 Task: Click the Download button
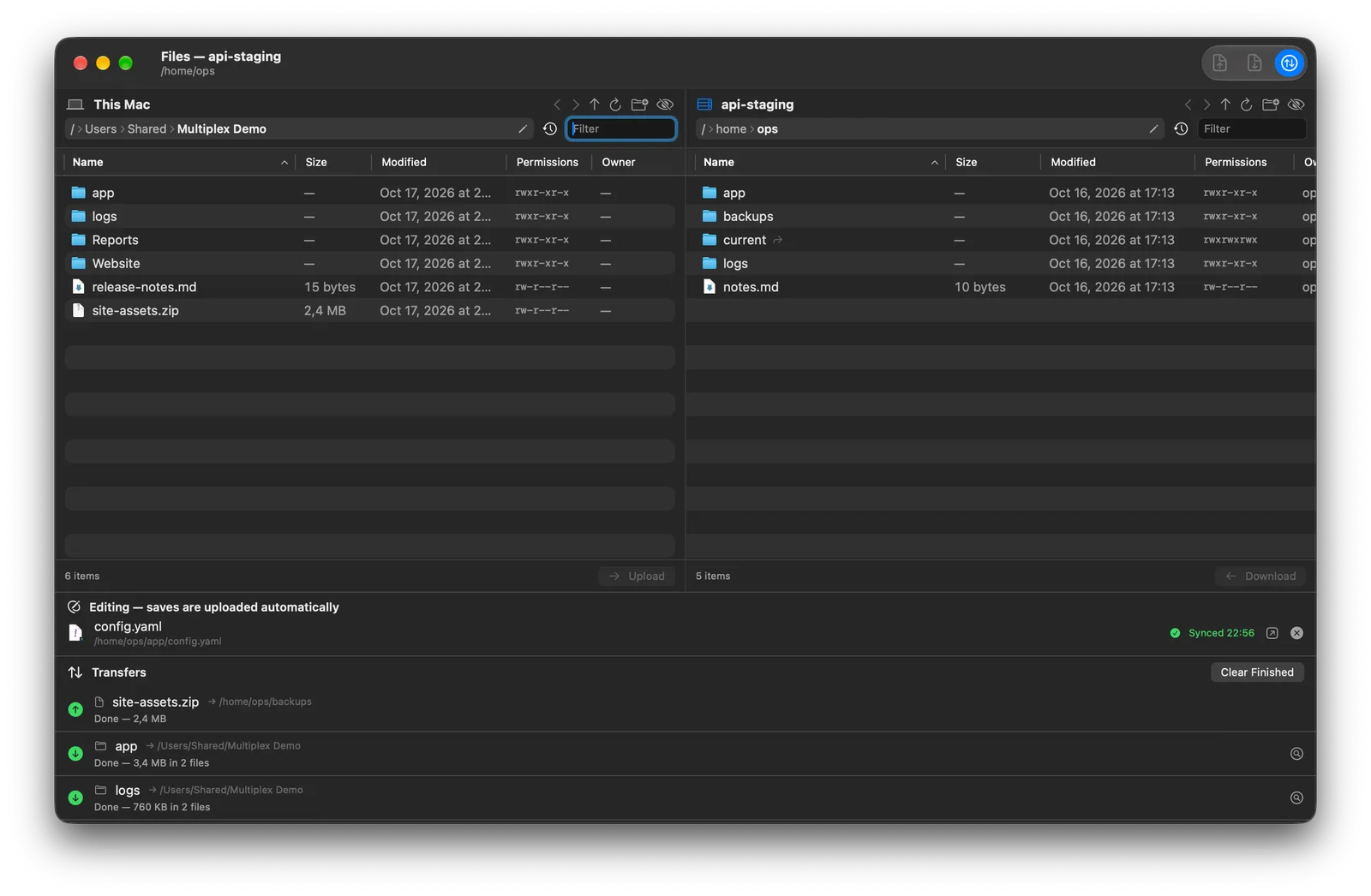[1260, 576]
